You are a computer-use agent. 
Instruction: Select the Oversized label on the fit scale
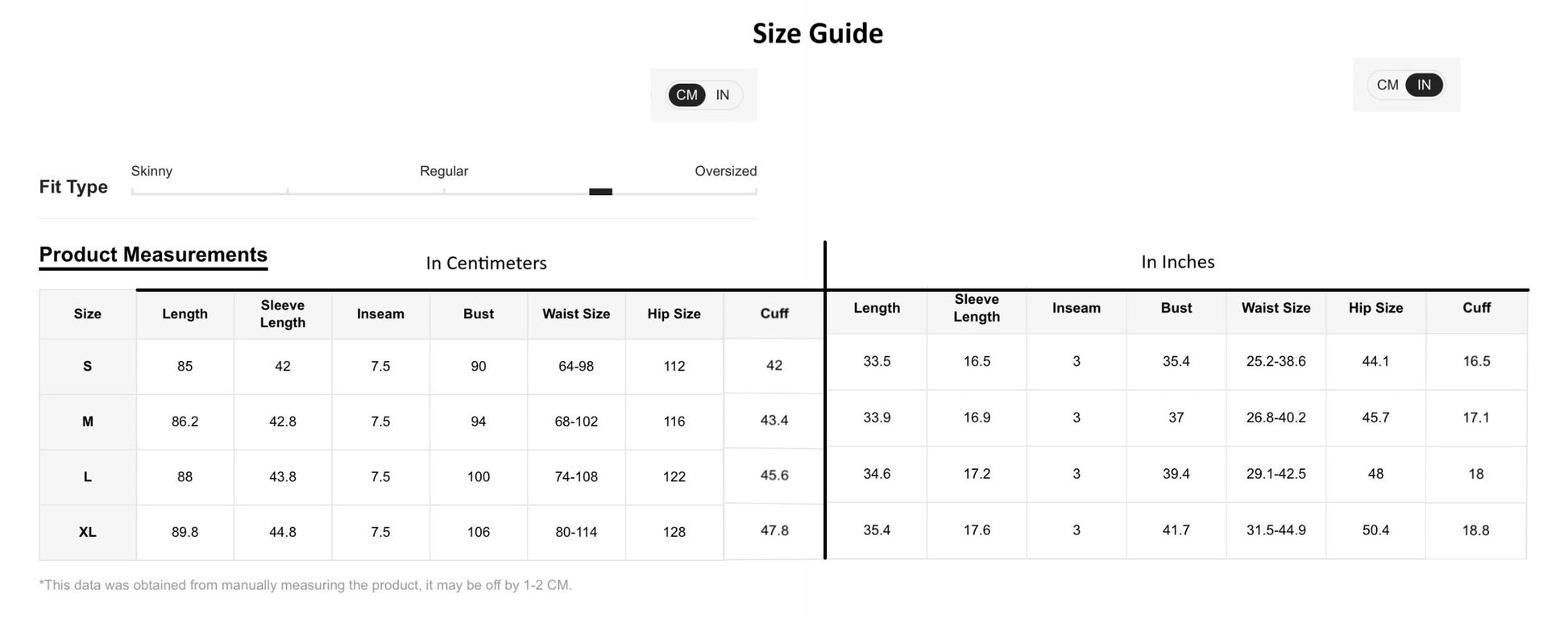pos(725,171)
